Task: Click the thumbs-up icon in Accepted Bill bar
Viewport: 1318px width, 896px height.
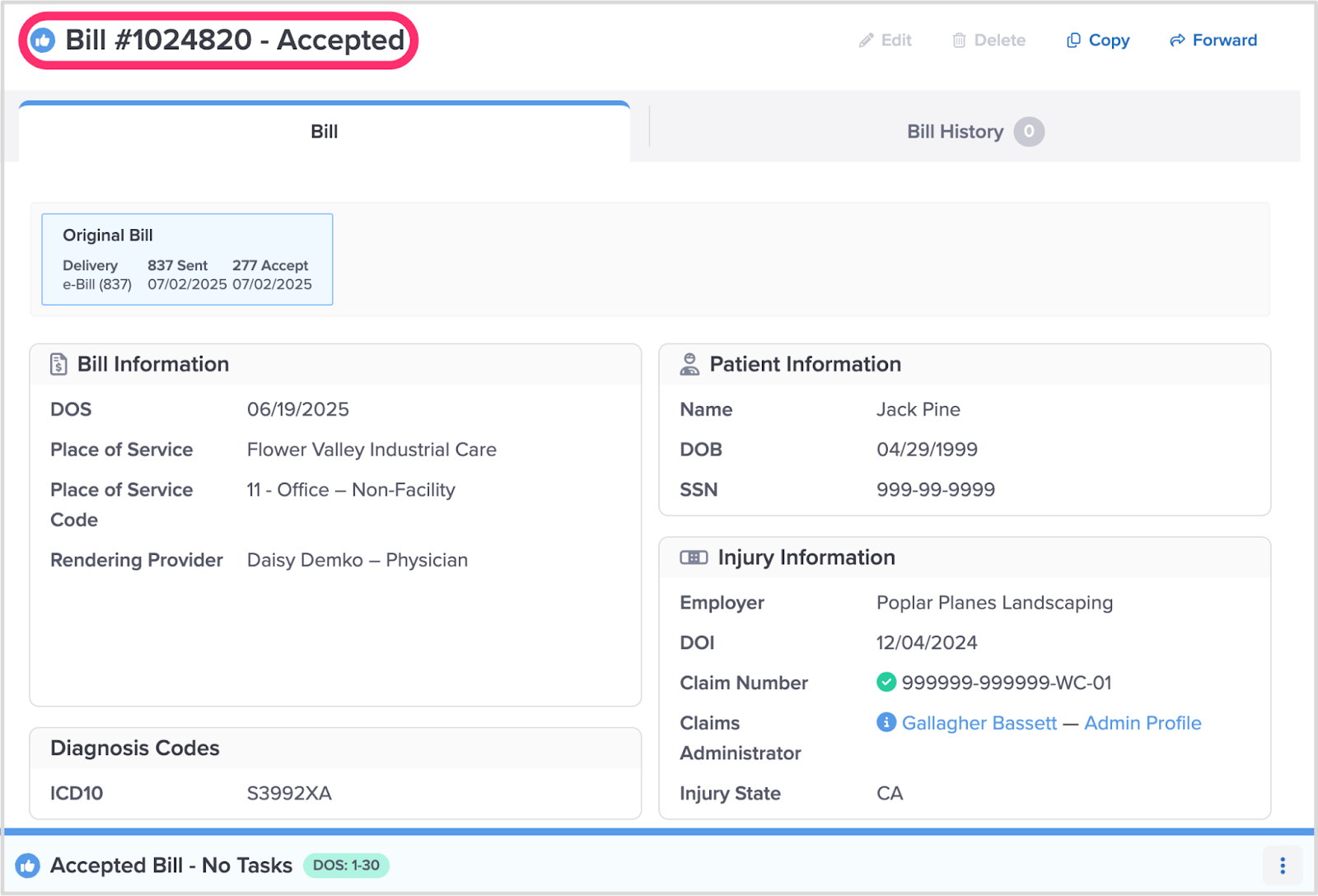Action: (x=28, y=866)
